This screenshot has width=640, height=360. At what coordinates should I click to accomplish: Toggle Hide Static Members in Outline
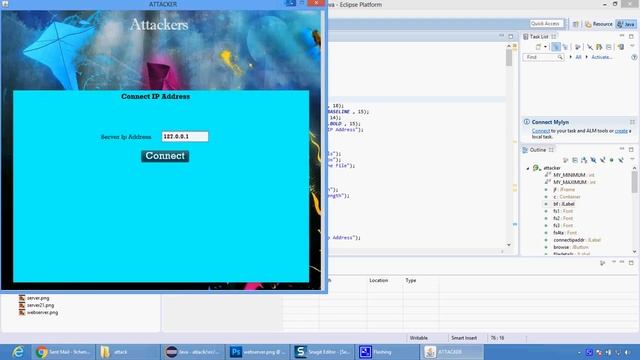pos(602,160)
